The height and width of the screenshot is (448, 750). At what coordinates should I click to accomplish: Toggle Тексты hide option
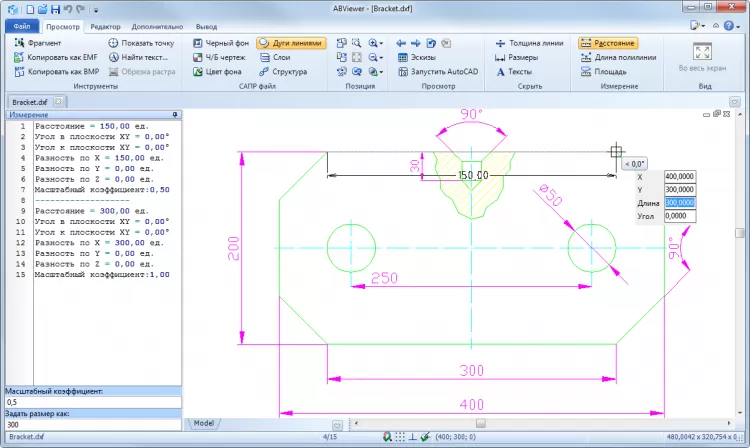514,72
